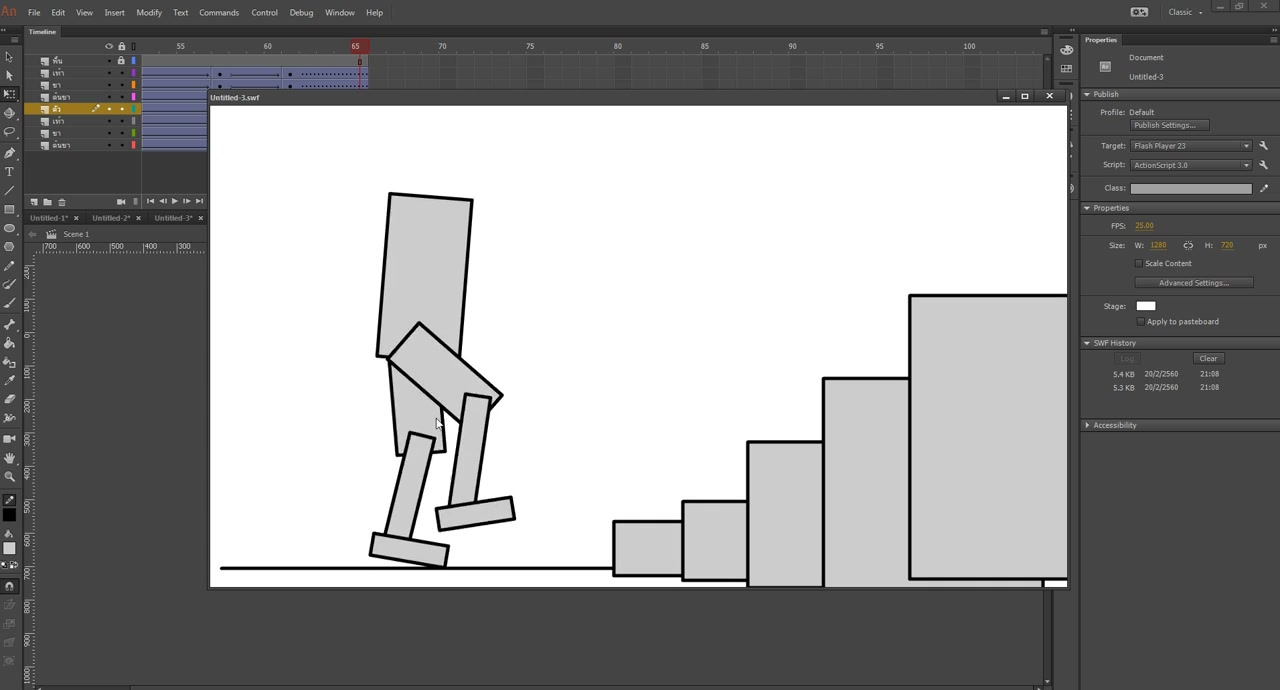Open the Stage color swatch
The height and width of the screenshot is (690, 1280).
point(1146,307)
